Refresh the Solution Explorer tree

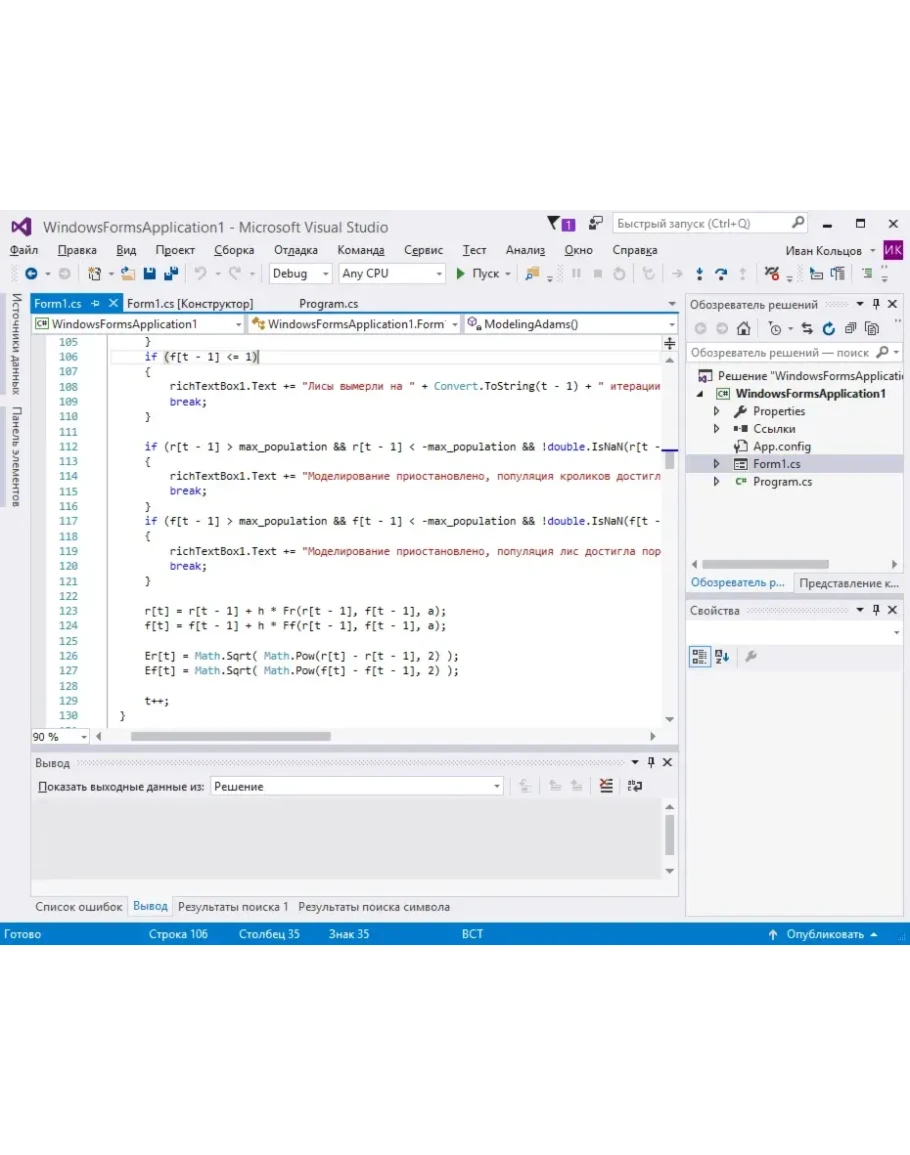click(828, 328)
